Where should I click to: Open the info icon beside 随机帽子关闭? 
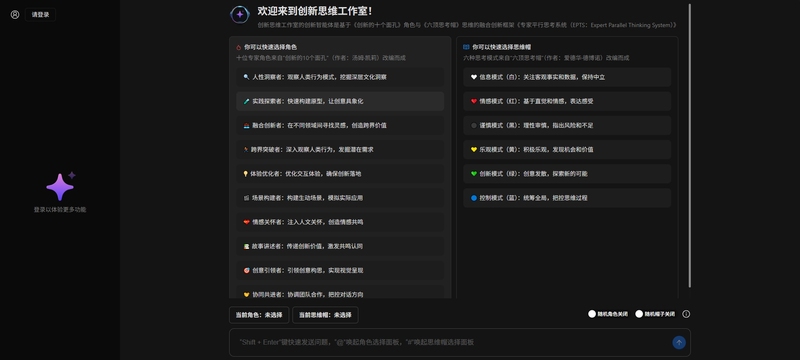(x=686, y=314)
